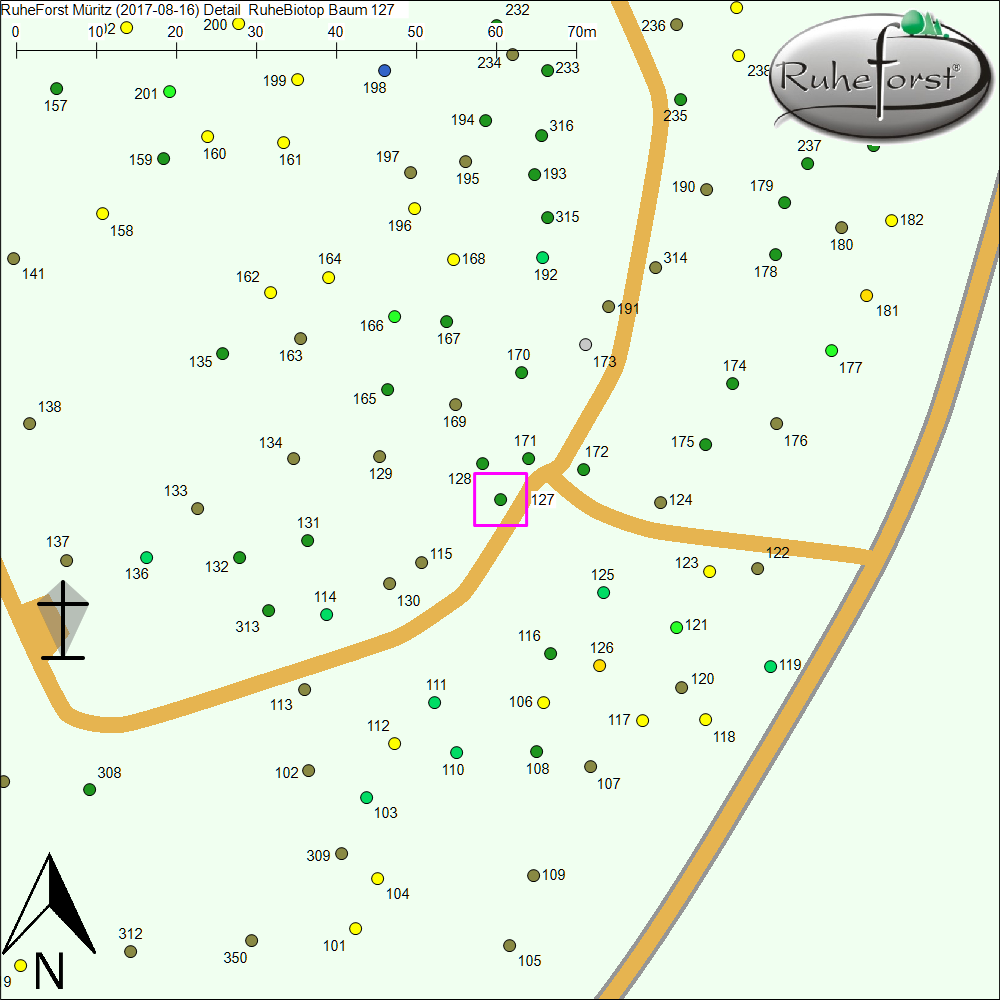The image size is (1000, 1000).
Task: Select bright green tree marker 201
Action: [x=170, y=92]
